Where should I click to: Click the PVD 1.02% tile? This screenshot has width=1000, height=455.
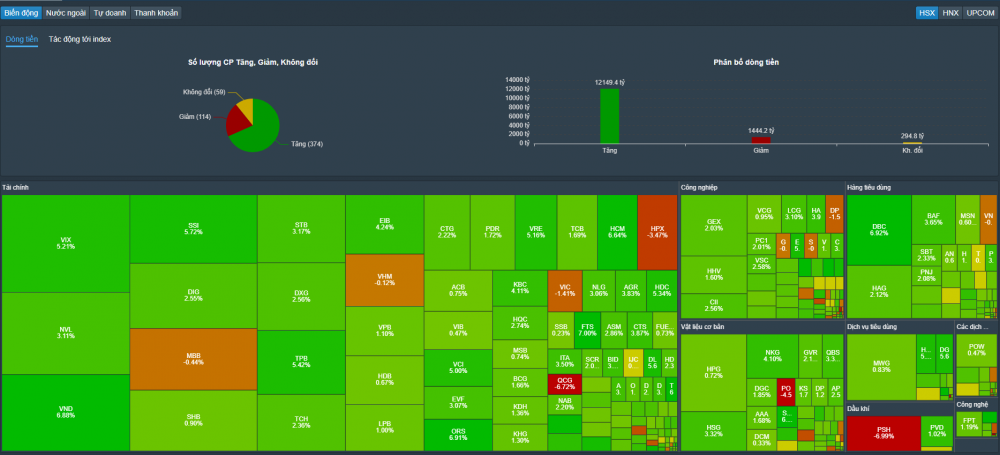[936, 431]
